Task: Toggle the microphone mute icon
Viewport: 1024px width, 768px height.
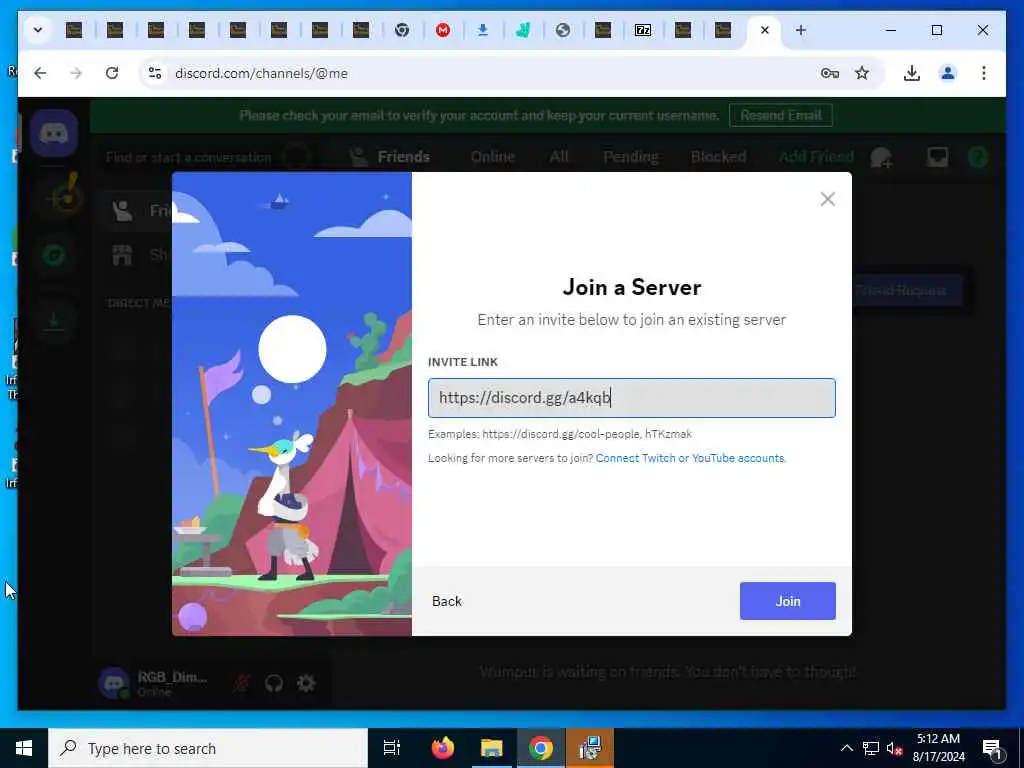Action: pos(242,683)
